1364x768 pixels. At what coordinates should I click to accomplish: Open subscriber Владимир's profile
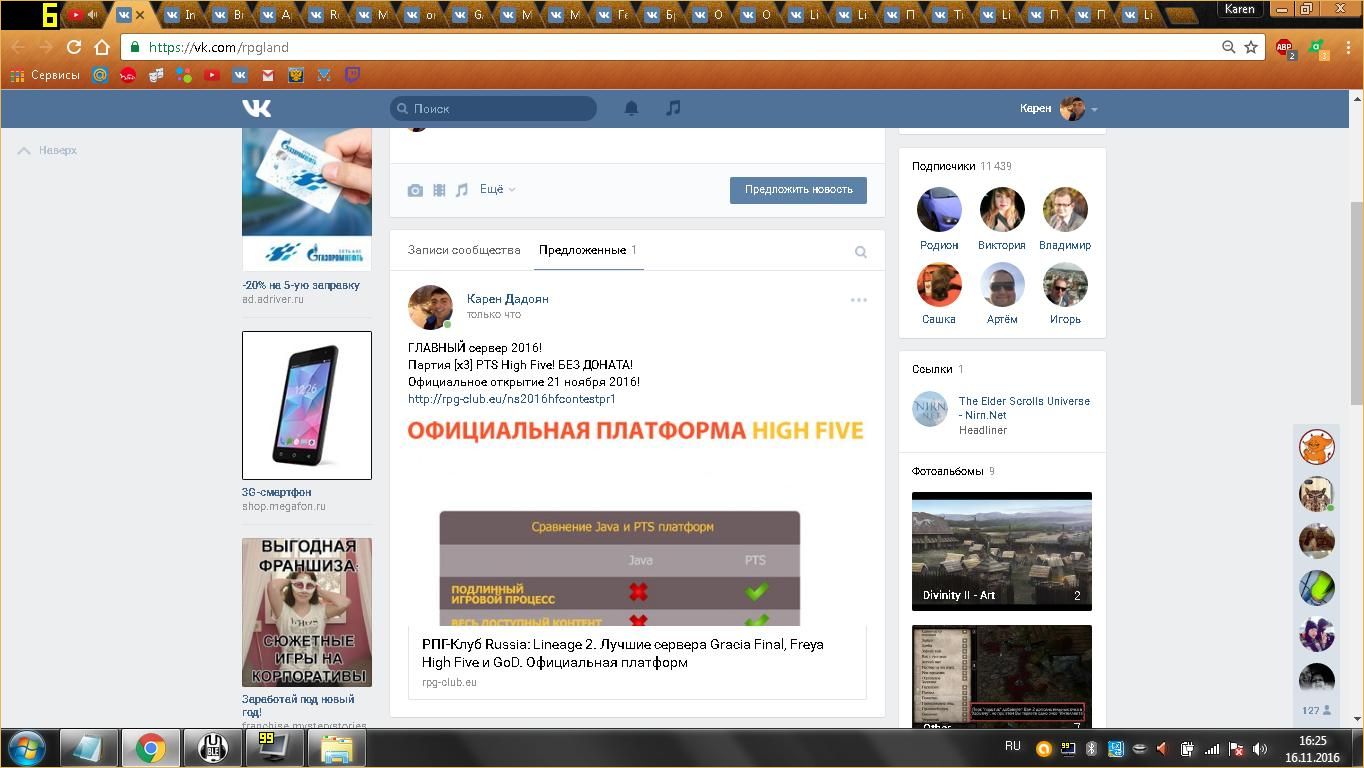(x=1065, y=210)
